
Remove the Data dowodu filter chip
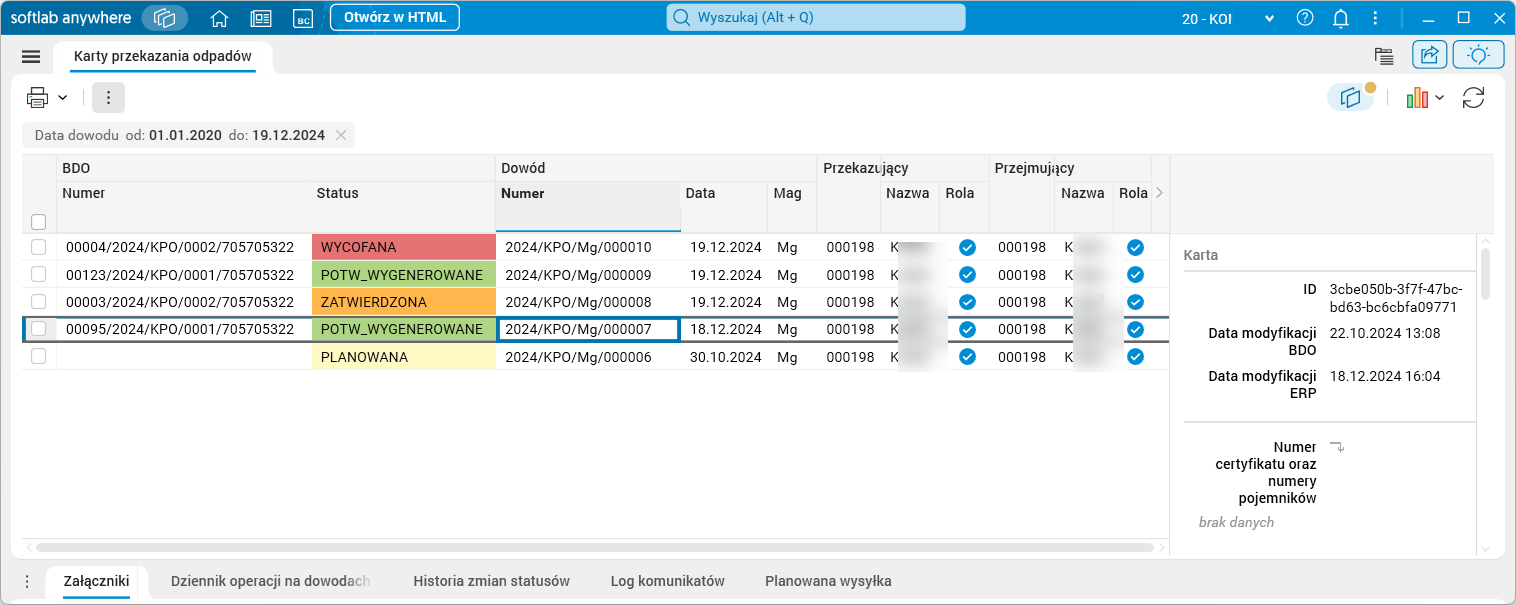pos(341,135)
